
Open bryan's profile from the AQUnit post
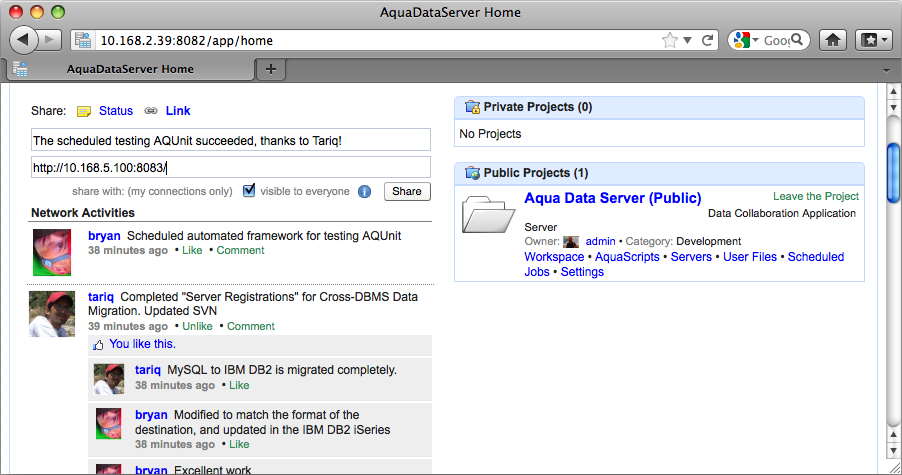104,236
